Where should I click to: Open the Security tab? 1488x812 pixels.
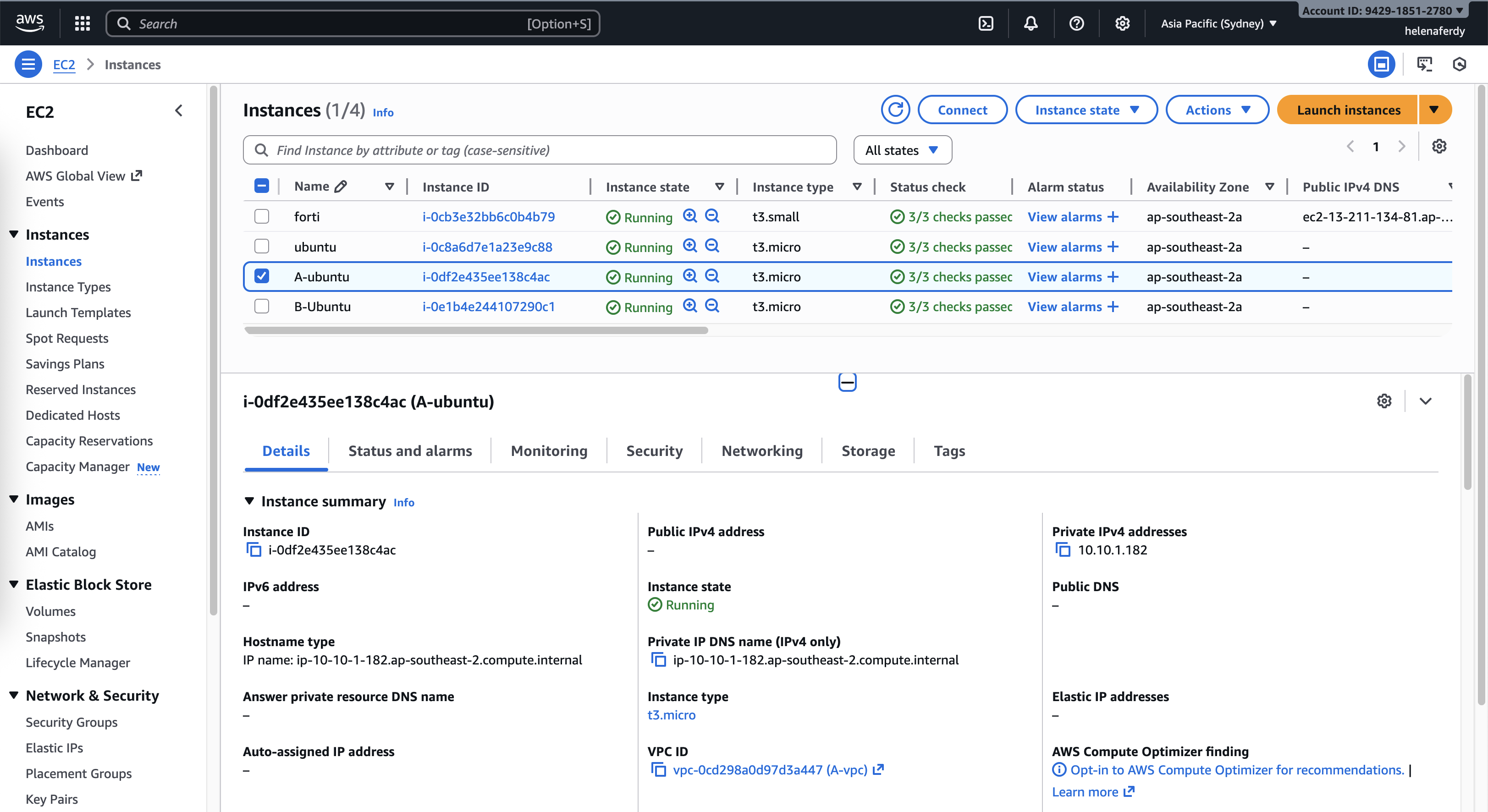[654, 451]
